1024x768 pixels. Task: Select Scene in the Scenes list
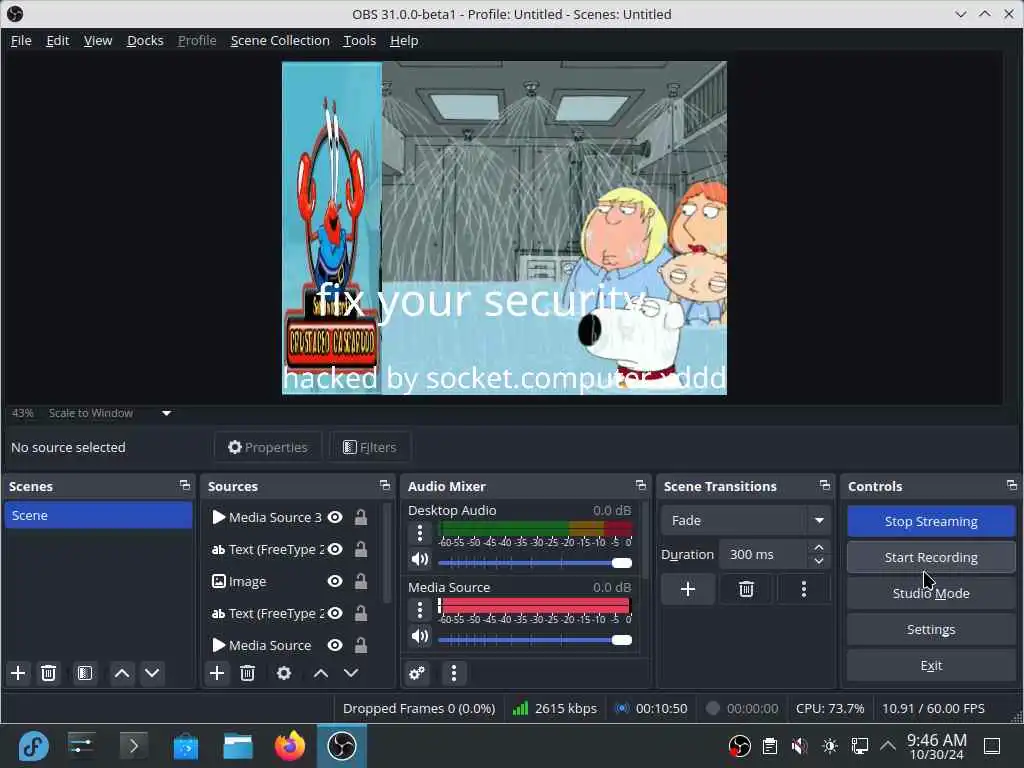[x=99, y=515]
